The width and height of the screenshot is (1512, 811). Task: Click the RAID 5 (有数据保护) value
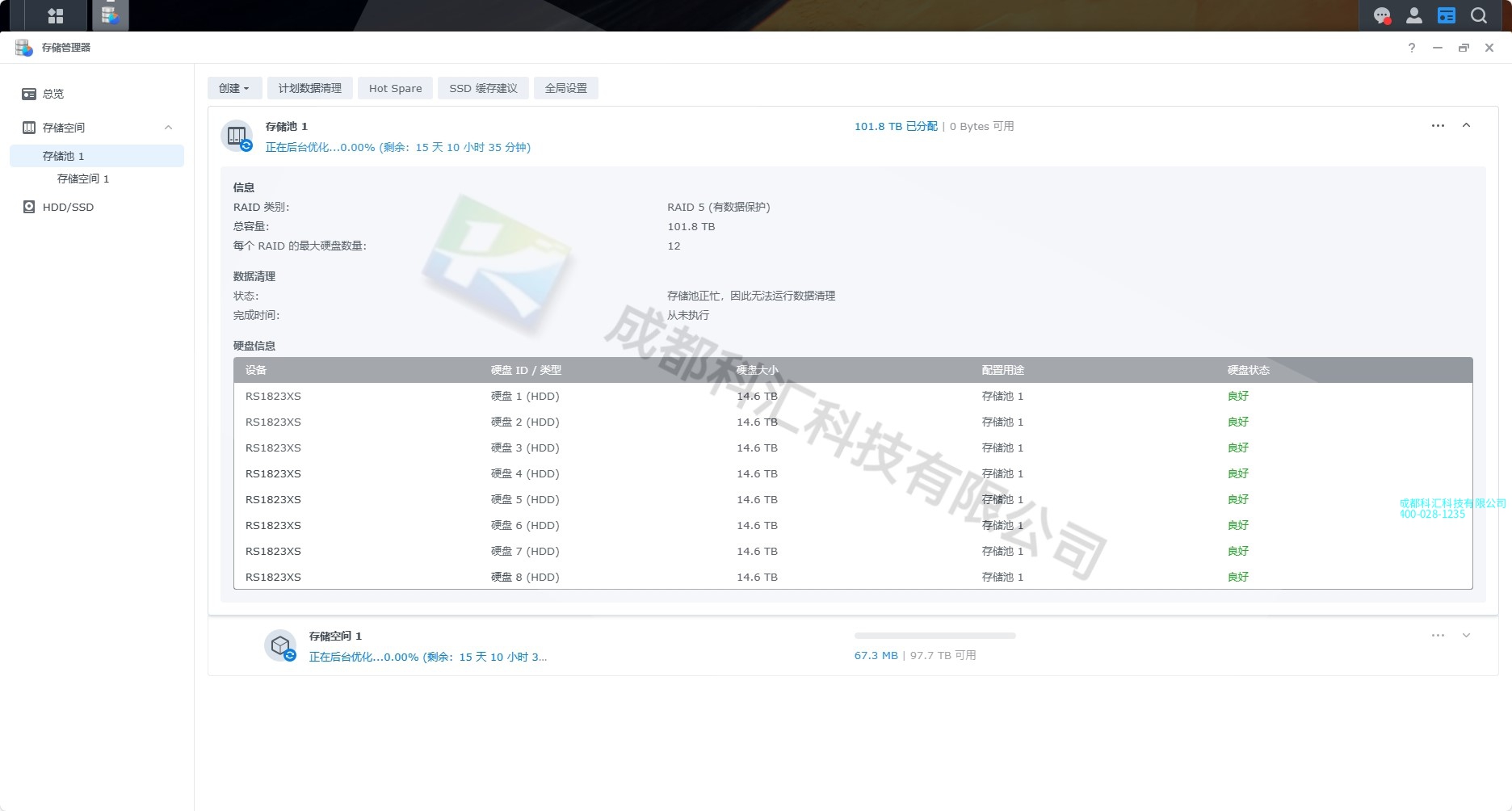point(719,207)
